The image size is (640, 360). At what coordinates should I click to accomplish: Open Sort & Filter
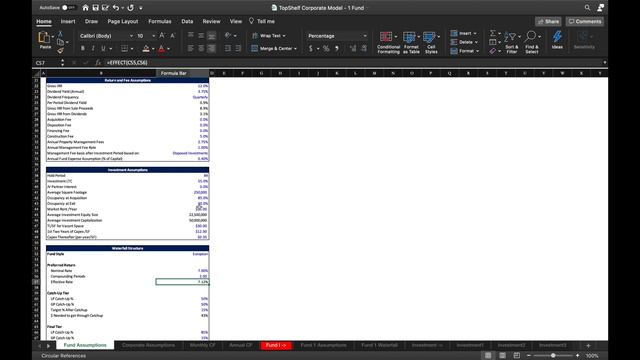511,42
